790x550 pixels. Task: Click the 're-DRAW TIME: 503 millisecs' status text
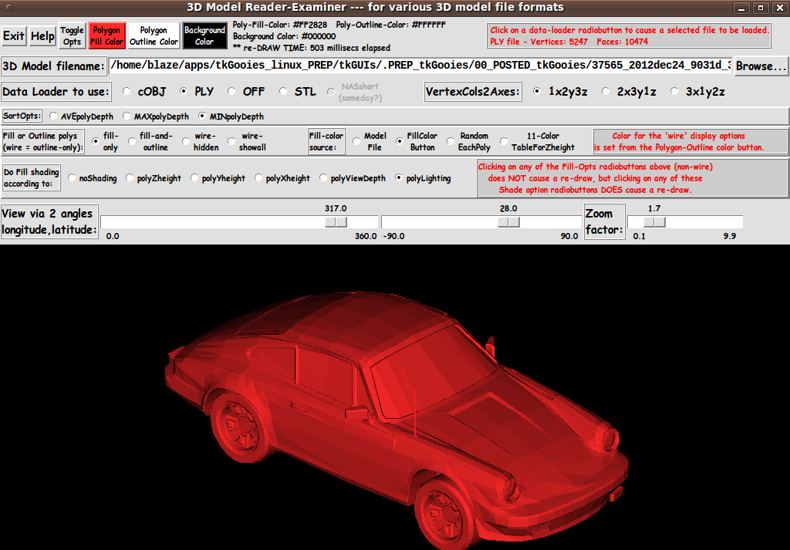[x=311, y=48]
